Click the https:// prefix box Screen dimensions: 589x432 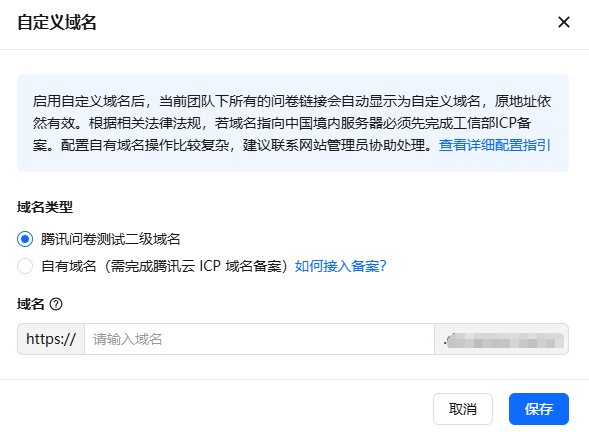pyautogui.click(x=51, y=339)
